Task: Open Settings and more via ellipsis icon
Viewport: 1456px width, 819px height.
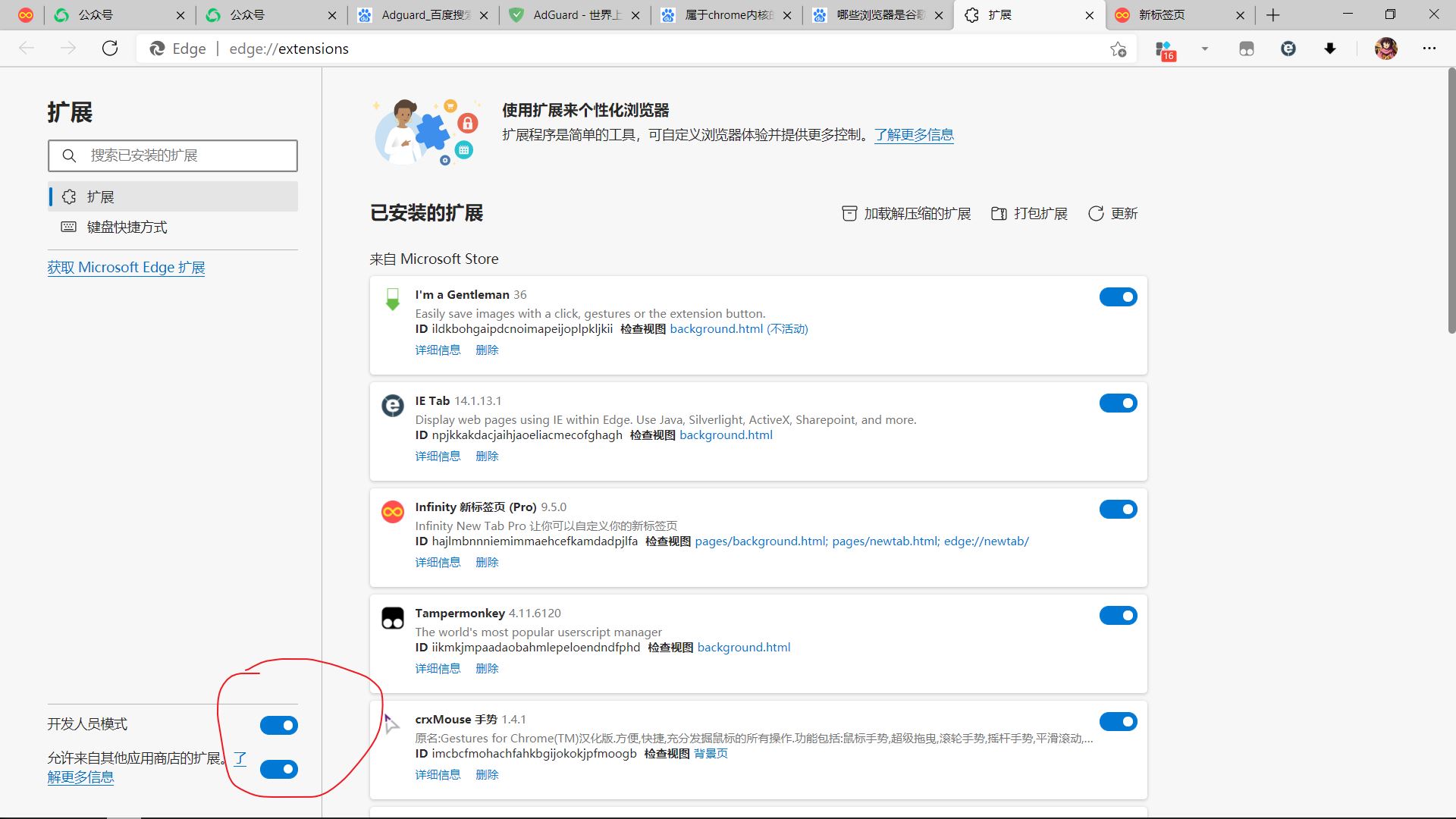Action: coord(1429,48)
